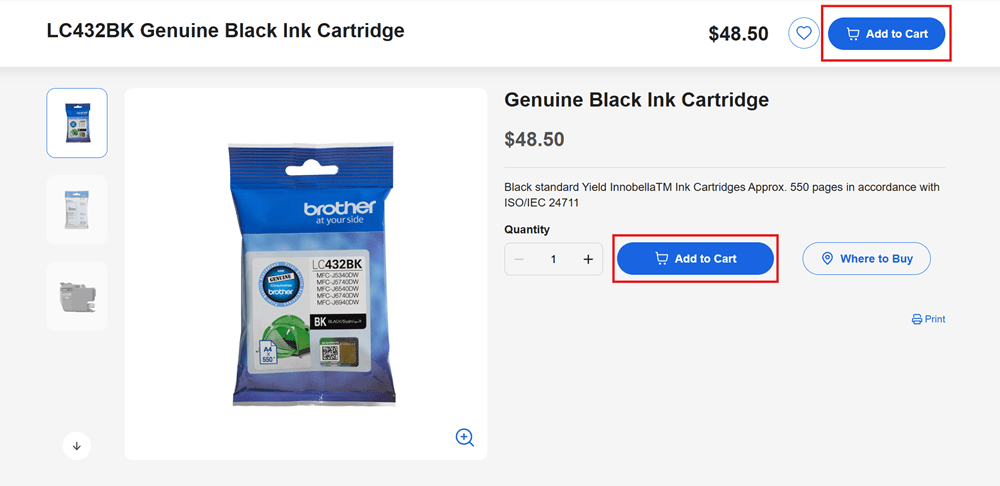Click the Quantity label

tap(527, 229)
